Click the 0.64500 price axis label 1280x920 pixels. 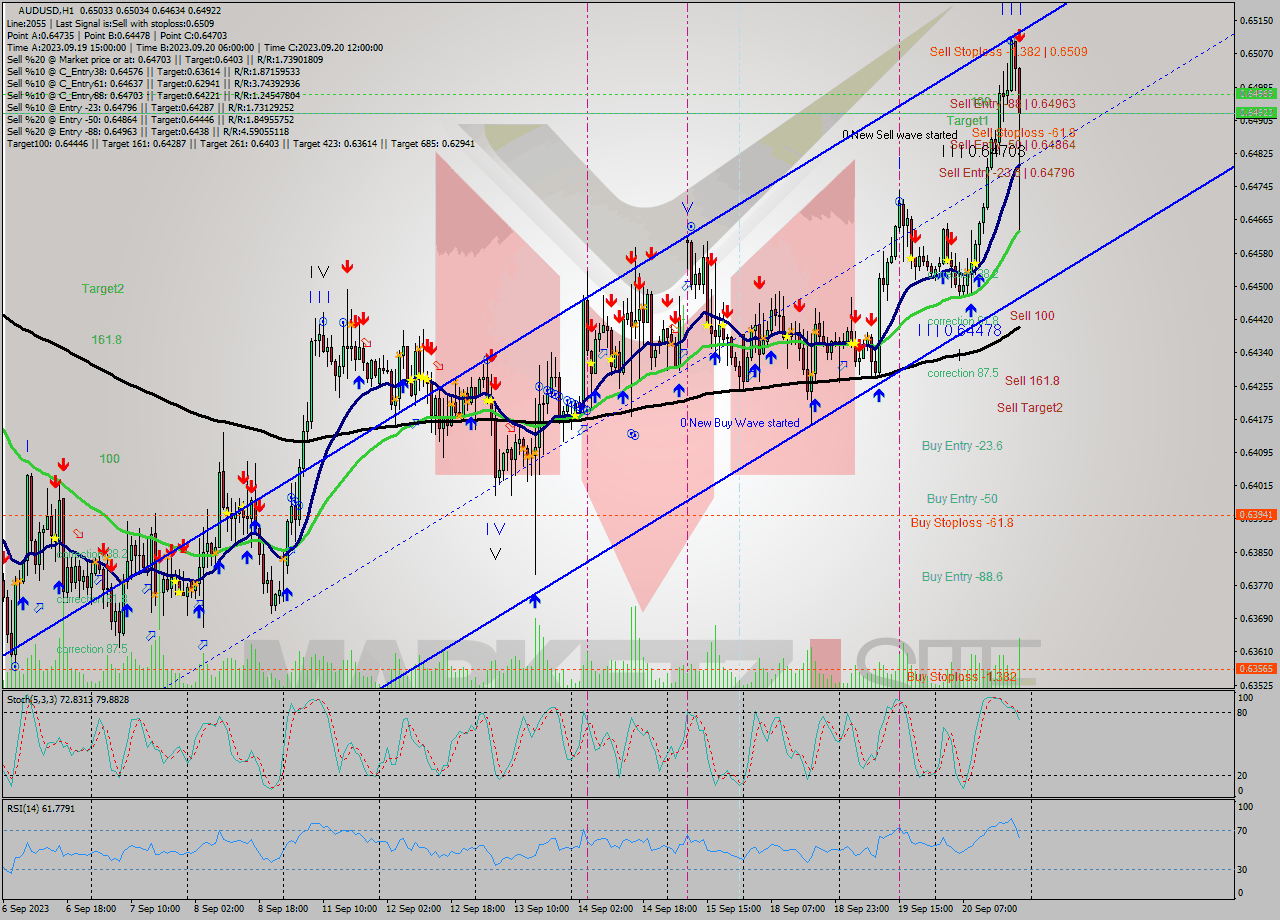pos(1256,286)
